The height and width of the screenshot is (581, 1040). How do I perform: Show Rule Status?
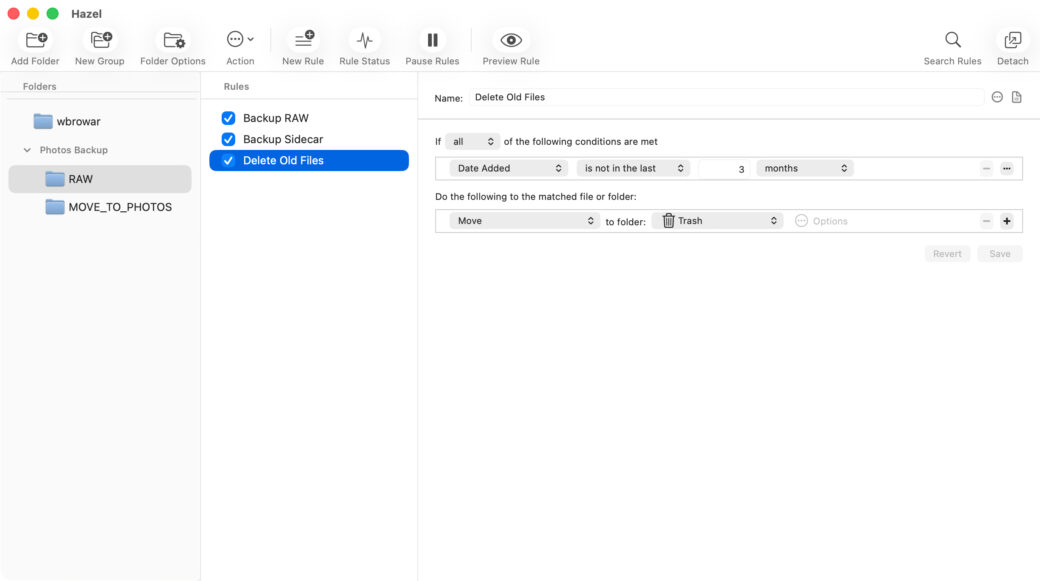[364, 40]
